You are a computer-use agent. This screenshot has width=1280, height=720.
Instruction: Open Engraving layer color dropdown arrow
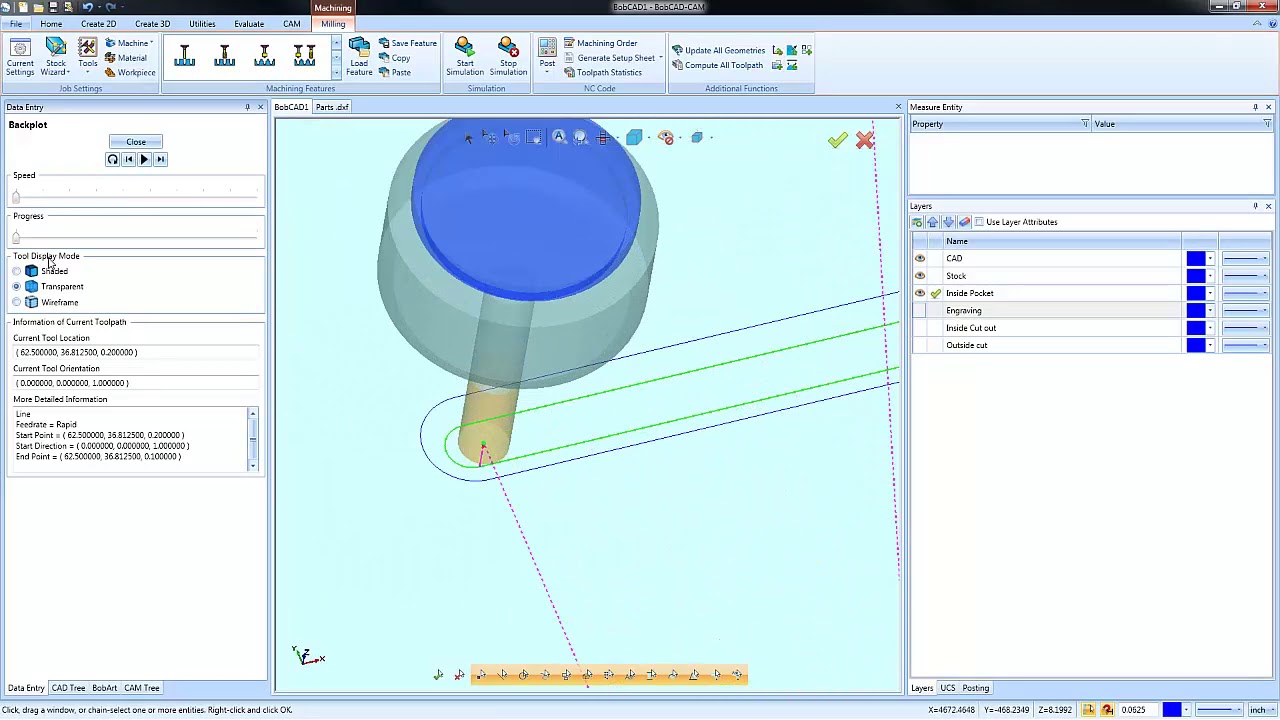click(1210, 311)
